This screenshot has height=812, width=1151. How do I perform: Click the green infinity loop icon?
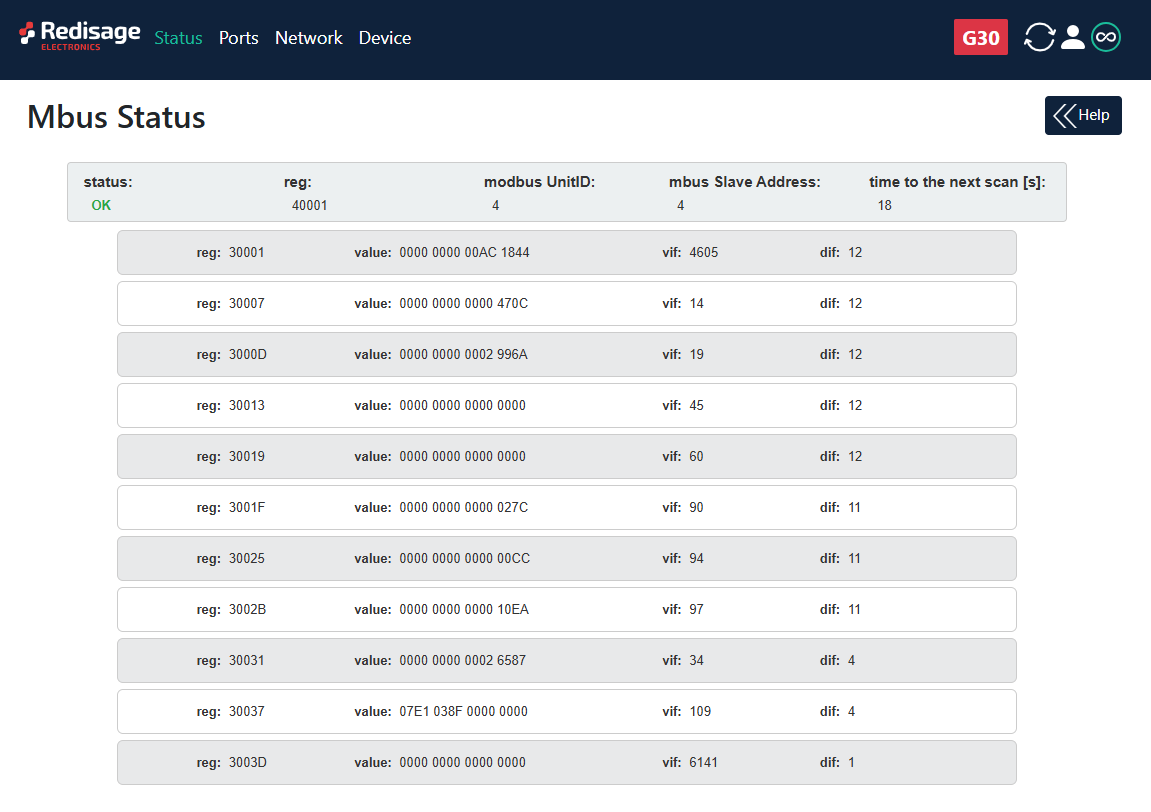(x=1105, y=38)
